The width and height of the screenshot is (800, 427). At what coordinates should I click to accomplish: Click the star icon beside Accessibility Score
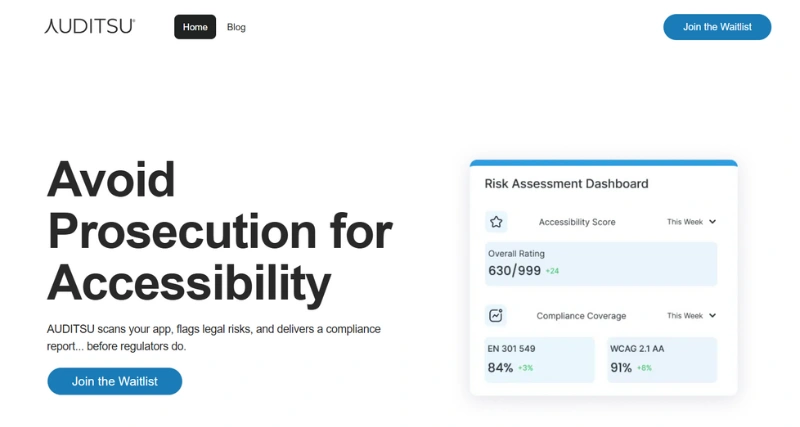pyautogui.click(x=496, y=222)
